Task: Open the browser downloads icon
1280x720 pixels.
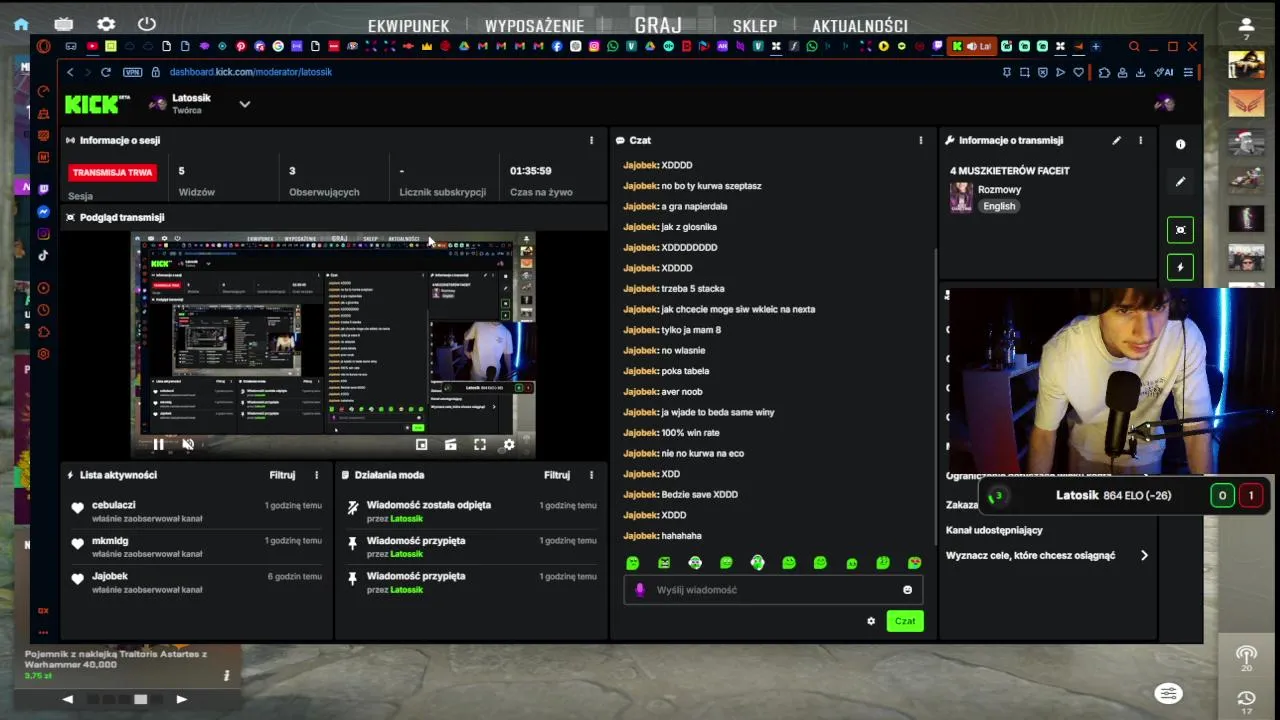Action: 1140,72
